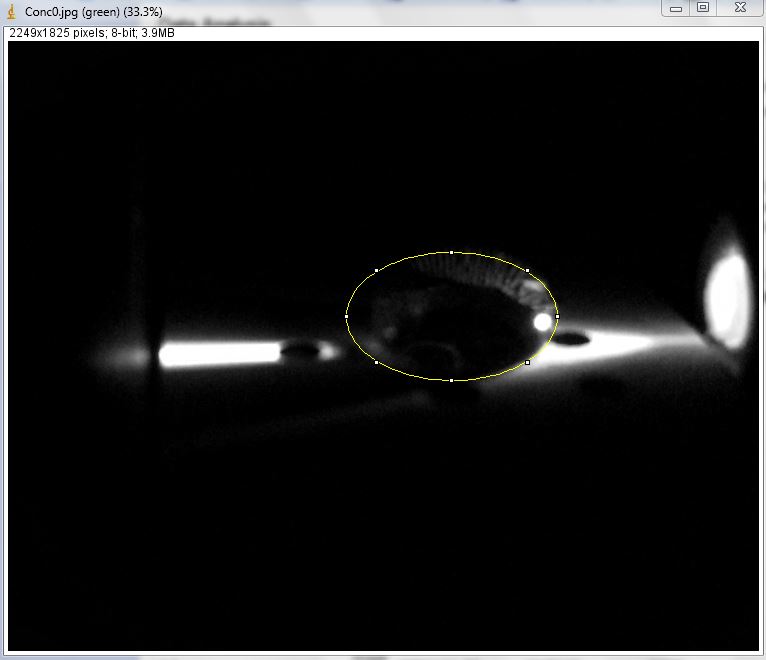Click the upper-right handle of the oval selection
The height and width of the screenshot is (660, 766).
click(527, 270)
